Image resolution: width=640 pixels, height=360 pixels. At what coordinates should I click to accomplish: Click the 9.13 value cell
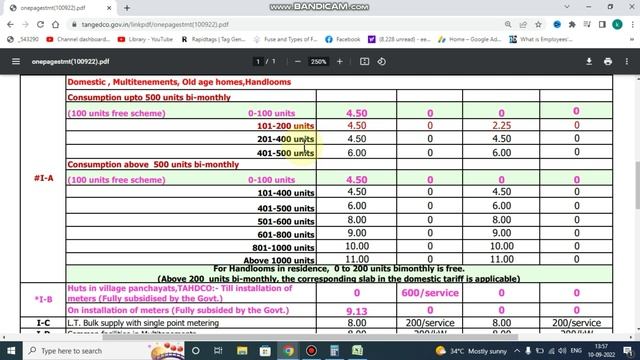(356, 311)
